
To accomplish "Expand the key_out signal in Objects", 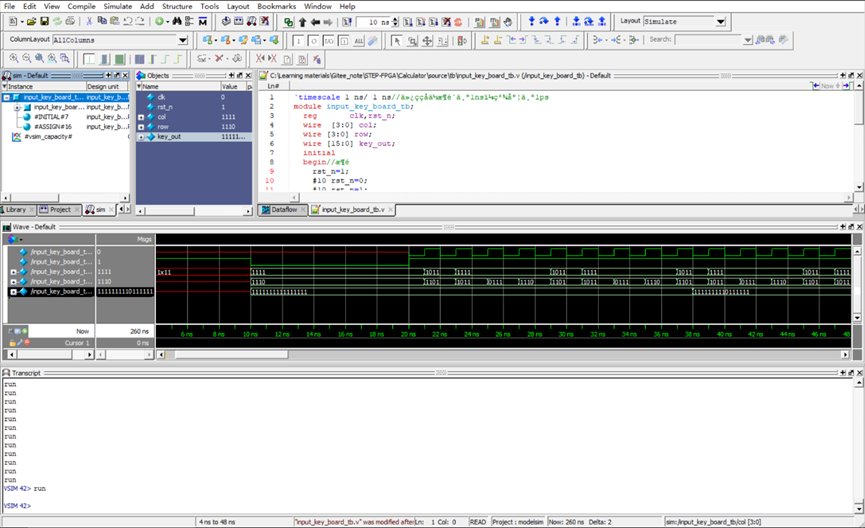I will point(141,137).
